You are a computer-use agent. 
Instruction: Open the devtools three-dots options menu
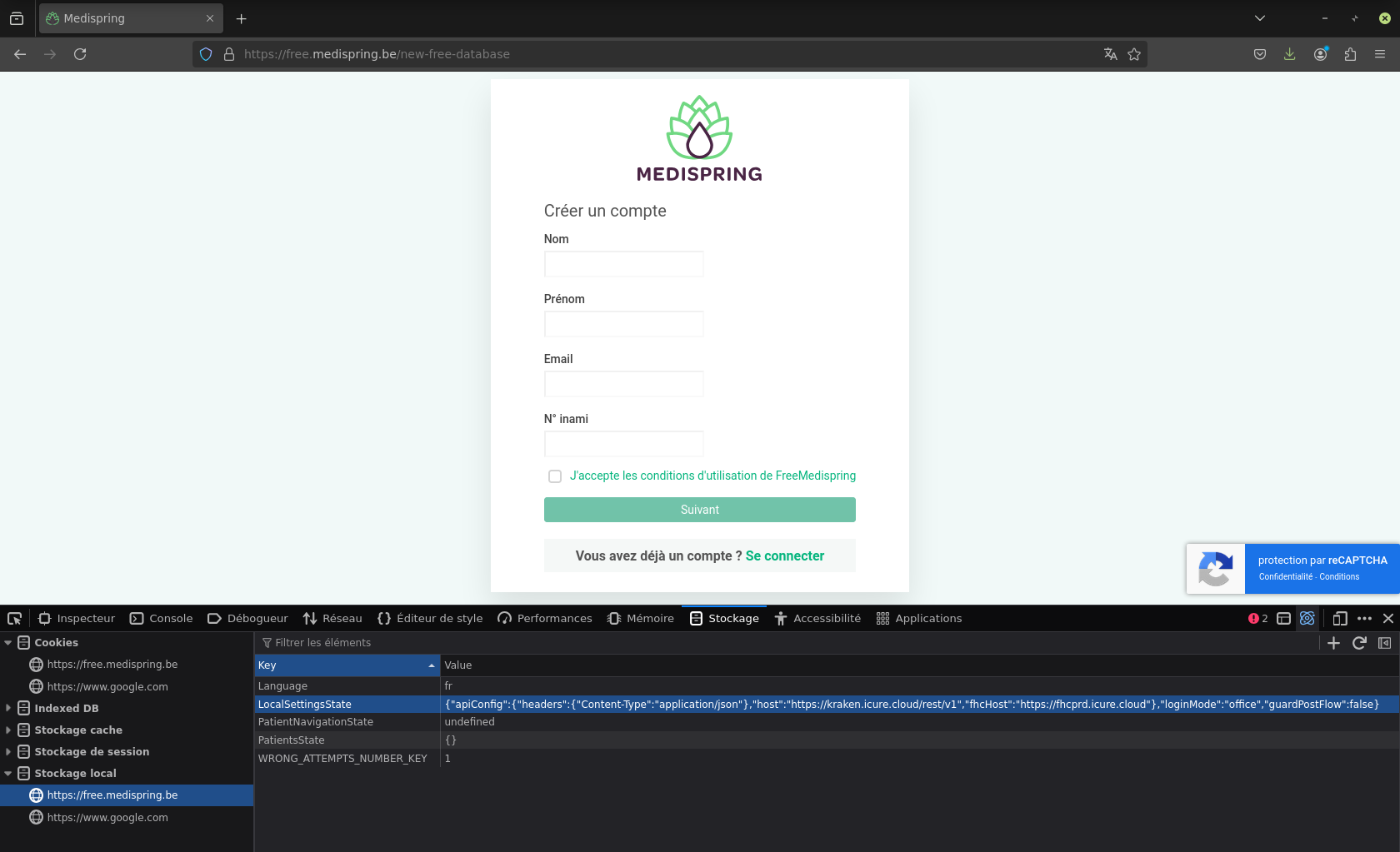coord(1364,618)
